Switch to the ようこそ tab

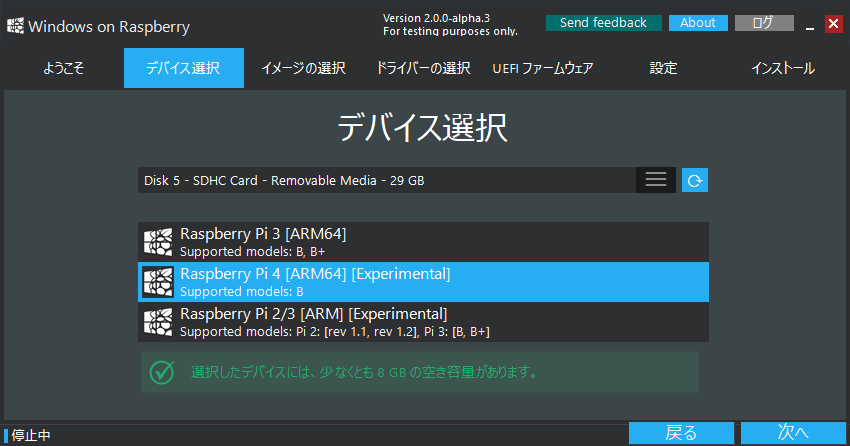pos(63,68)
